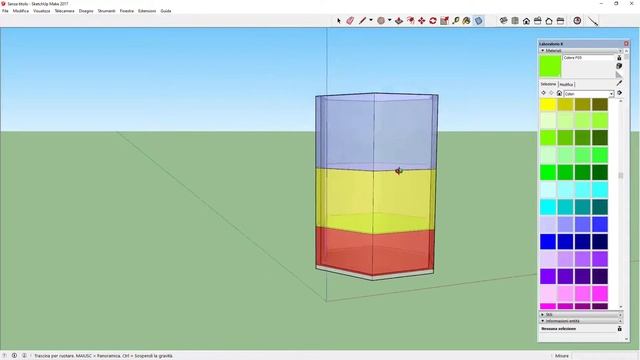The image size is (640, 360).
Task: Open the Estensioni menu
Action: tap(147, 11)
